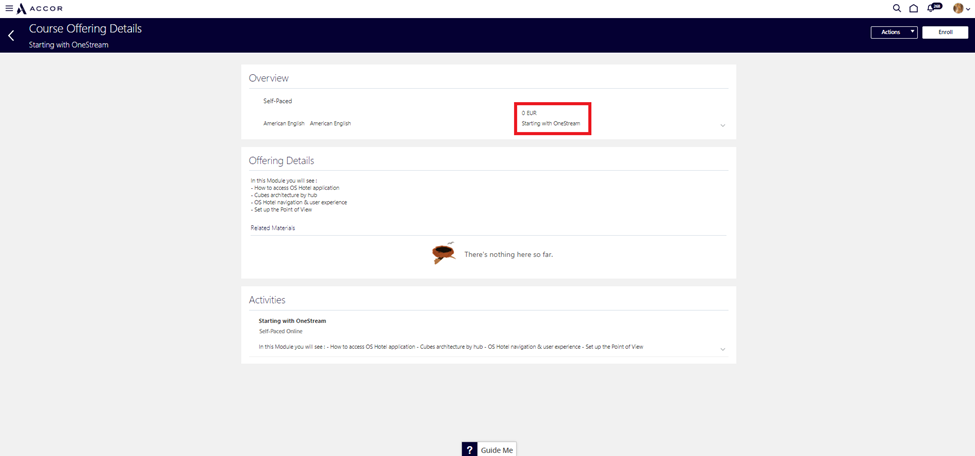Click the empty nest illustration

(443, 253)
